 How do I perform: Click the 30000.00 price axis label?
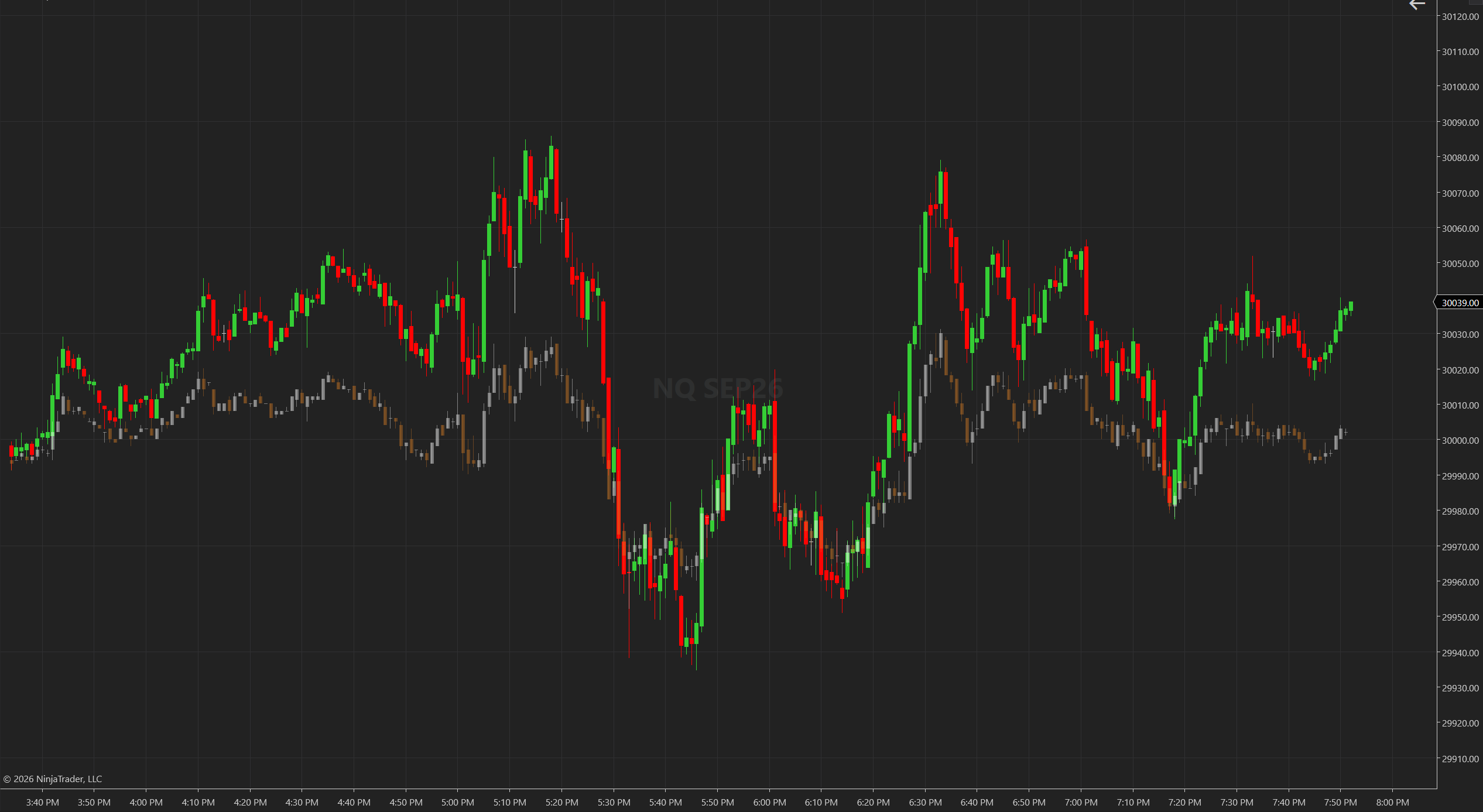pos(1460,440)
